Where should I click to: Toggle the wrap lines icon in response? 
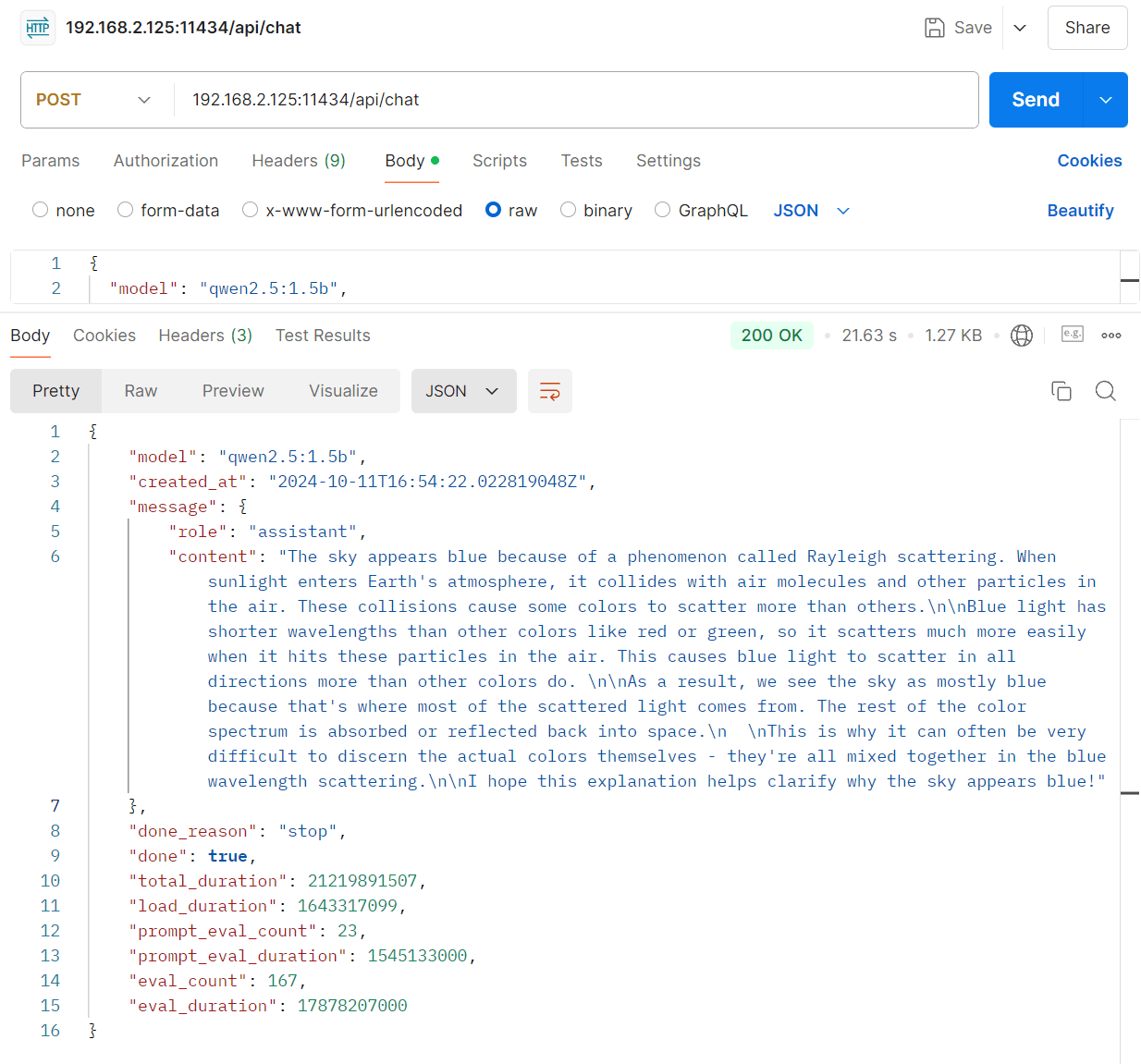(549, 391)
